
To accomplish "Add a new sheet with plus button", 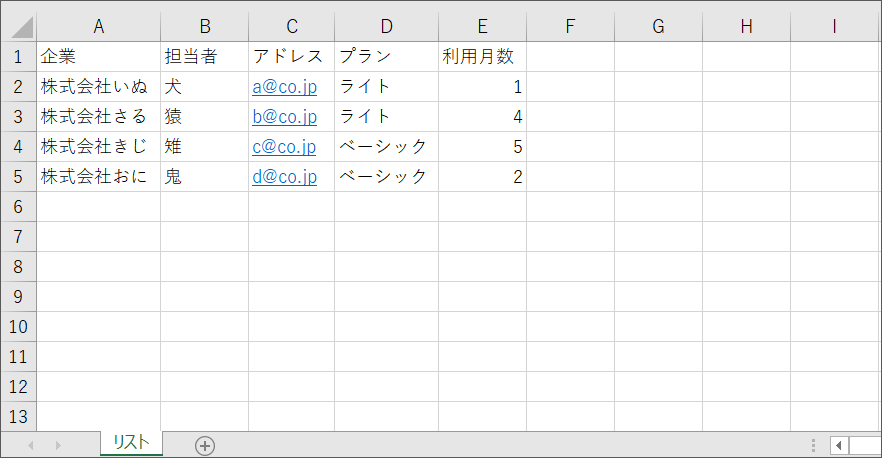I will pos(205,445).
